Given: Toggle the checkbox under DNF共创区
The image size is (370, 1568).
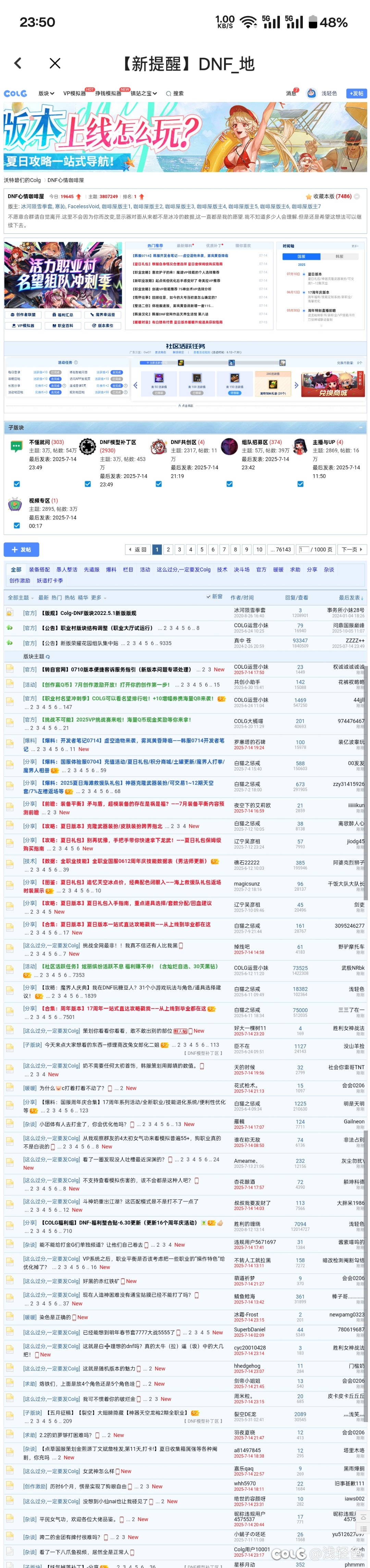Looking at the screenshot, I should click(x=158, y=484).
